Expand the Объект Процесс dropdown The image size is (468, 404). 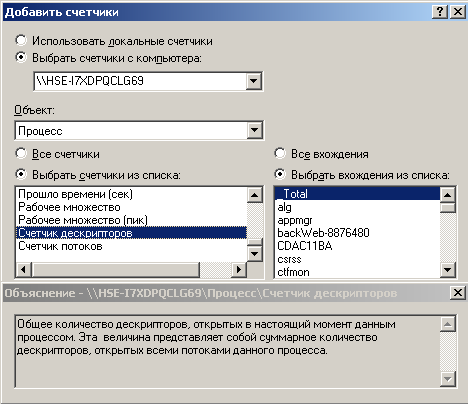pyautogui.click(x=255, y=130)
